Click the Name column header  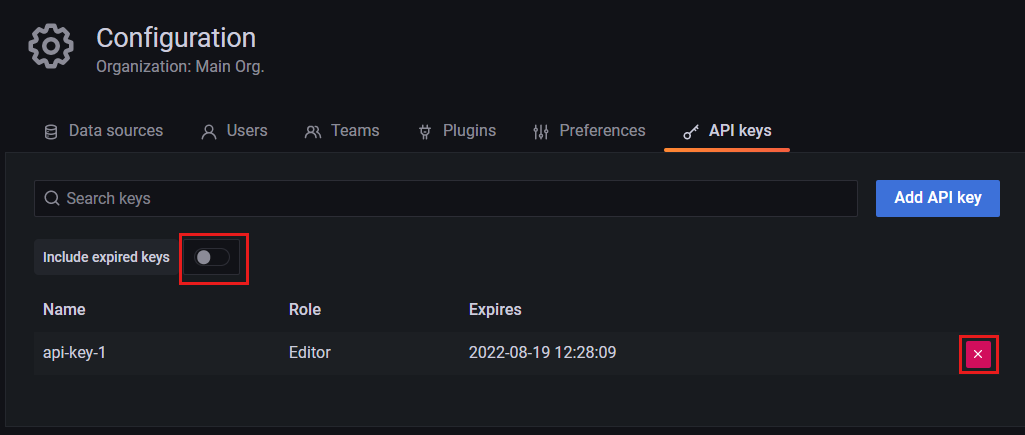[64, 309]
